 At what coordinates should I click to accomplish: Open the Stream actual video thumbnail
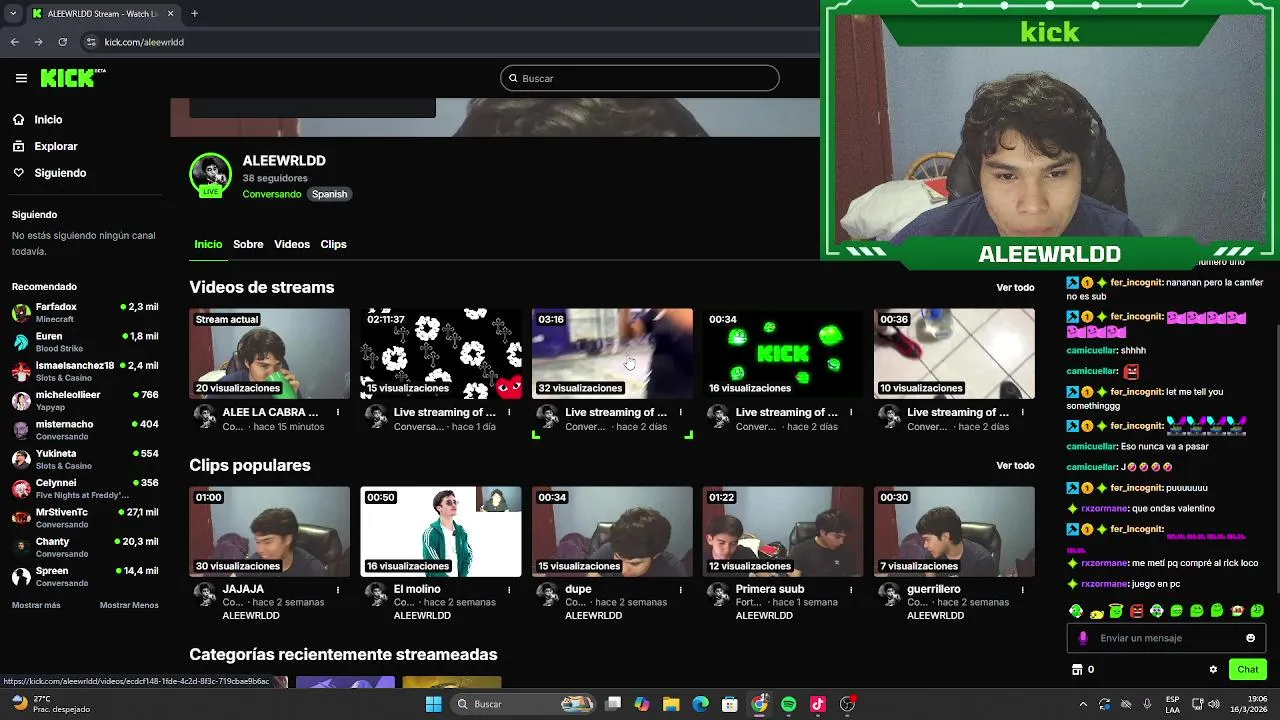(269, 353)
